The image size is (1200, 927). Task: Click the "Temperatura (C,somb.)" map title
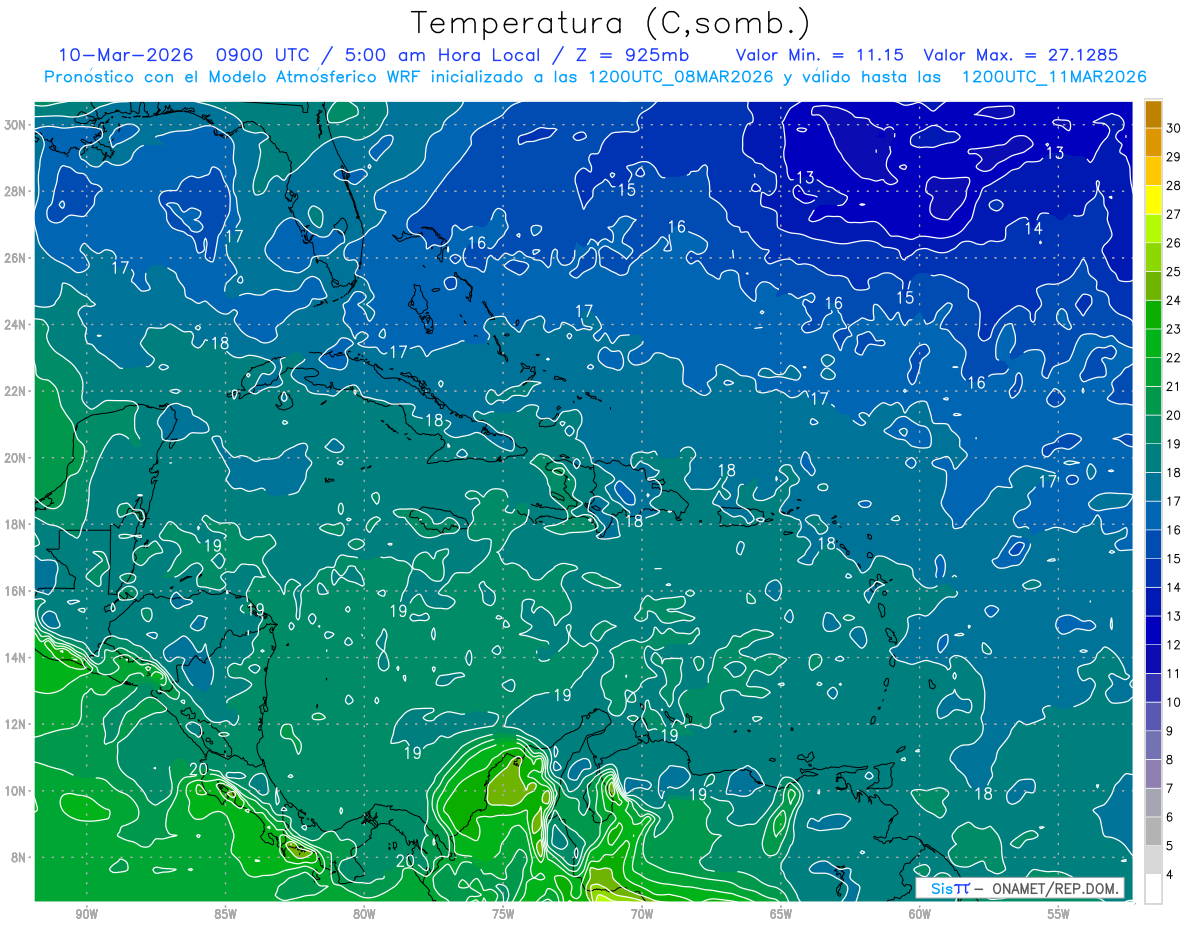click(611, 23)
